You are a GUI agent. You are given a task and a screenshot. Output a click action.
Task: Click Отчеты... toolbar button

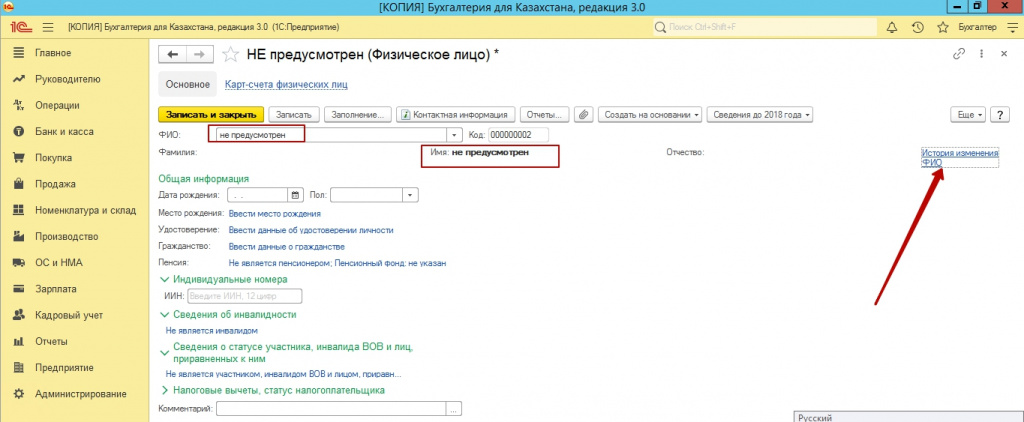545,114
